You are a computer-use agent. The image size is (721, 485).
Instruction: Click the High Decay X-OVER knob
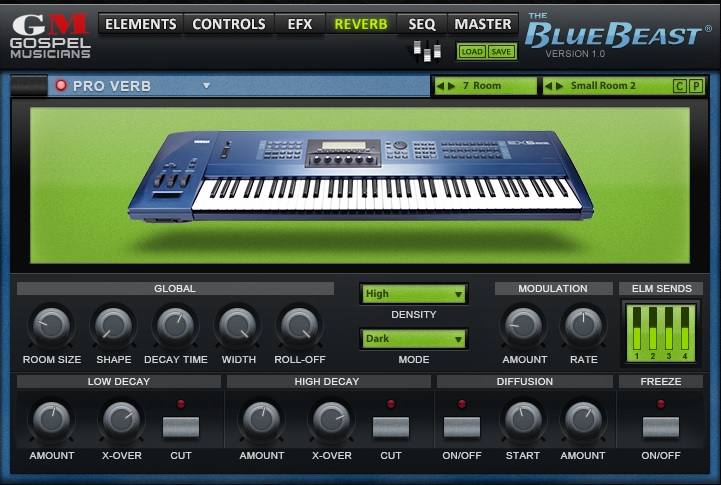331,420
